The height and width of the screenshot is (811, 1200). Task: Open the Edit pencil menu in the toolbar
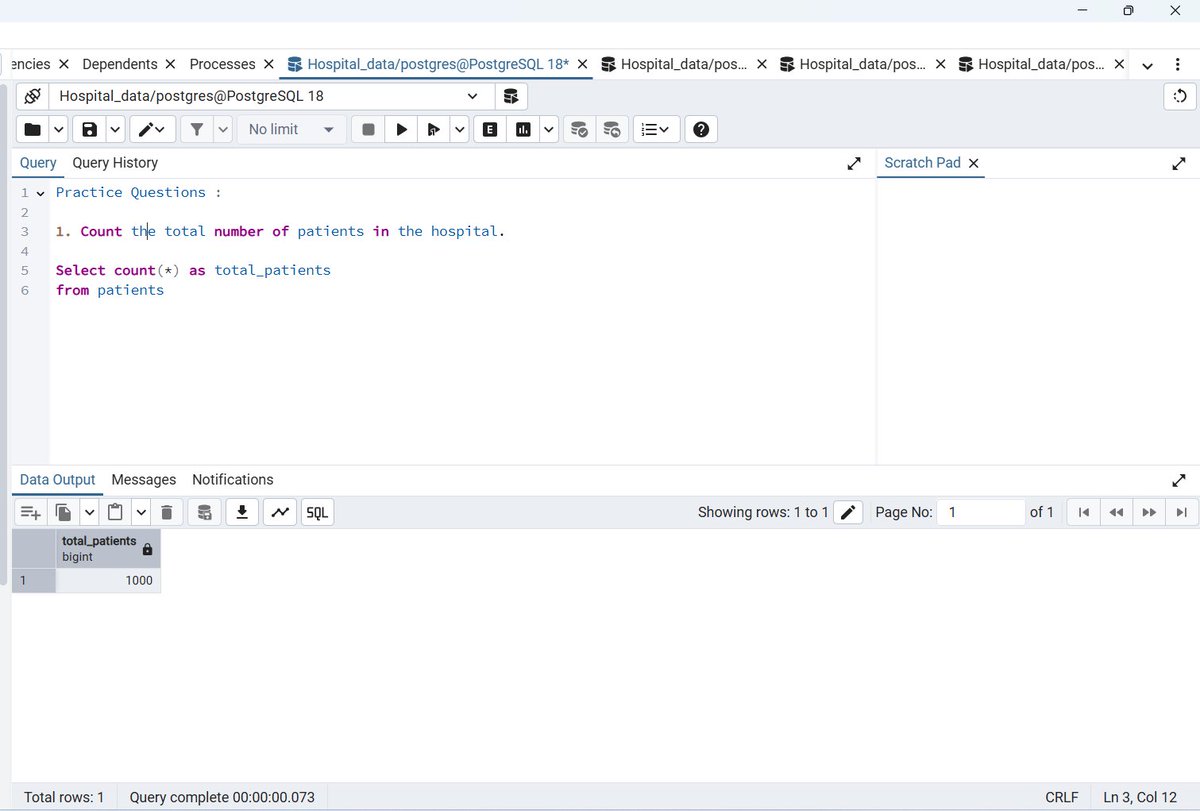[153, 129]
